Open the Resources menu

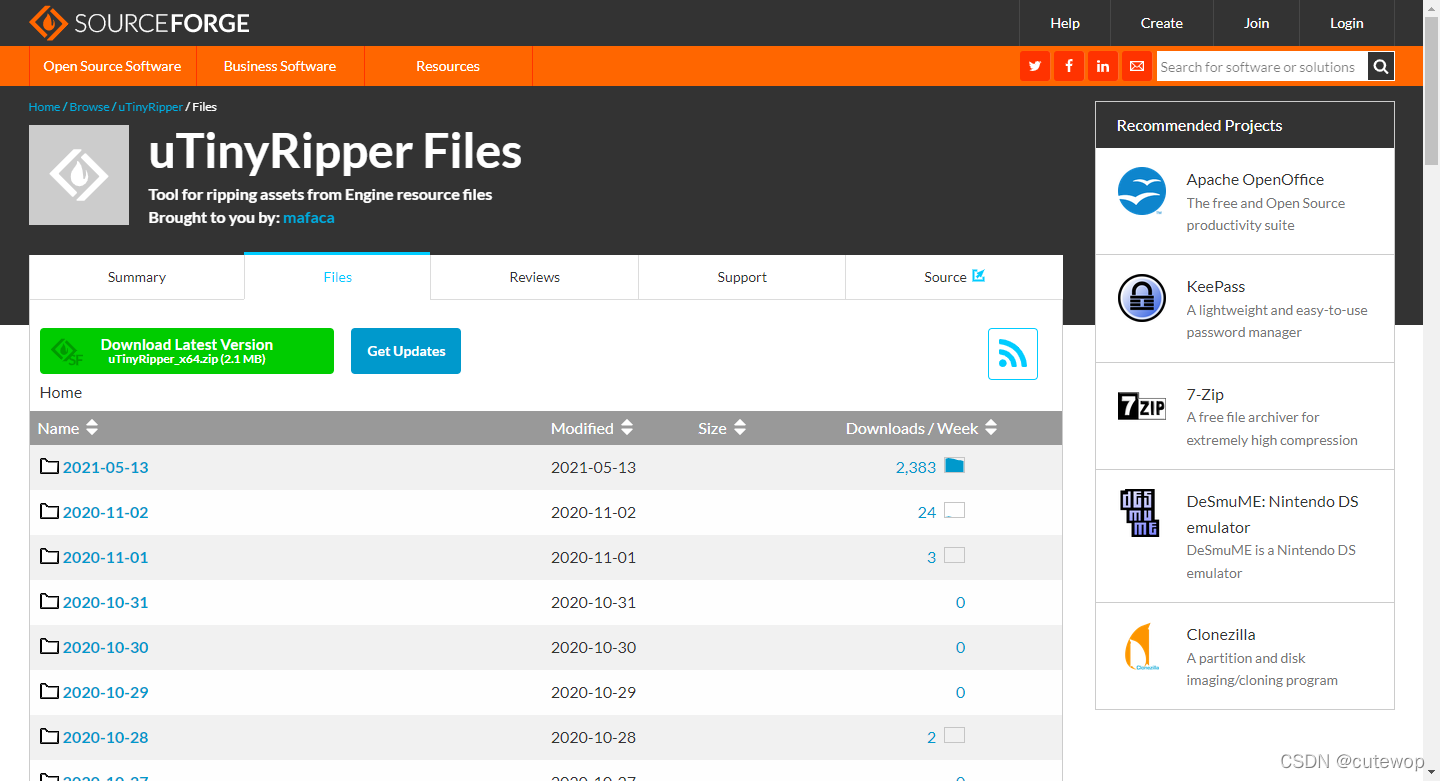(x=448, y=66)
